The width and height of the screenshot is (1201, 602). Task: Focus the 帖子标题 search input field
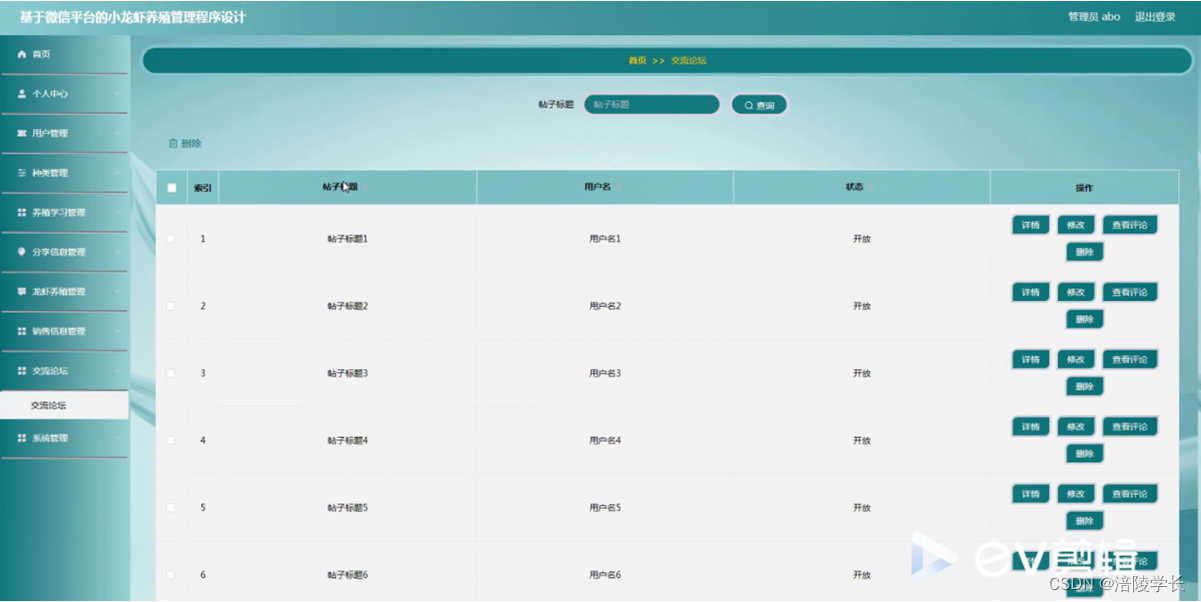click(x=652, y=104)
